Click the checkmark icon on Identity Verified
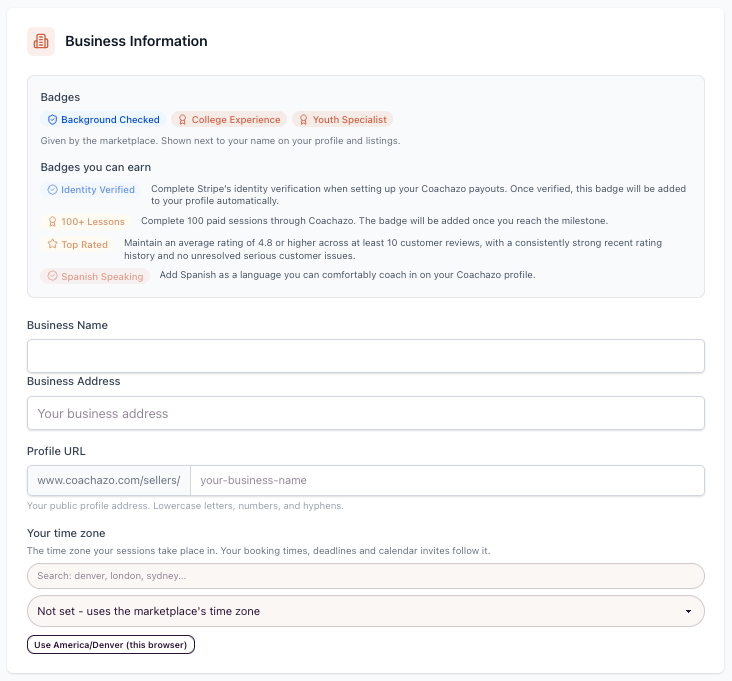Screen dimensions: 732x681 coord(52,190)
